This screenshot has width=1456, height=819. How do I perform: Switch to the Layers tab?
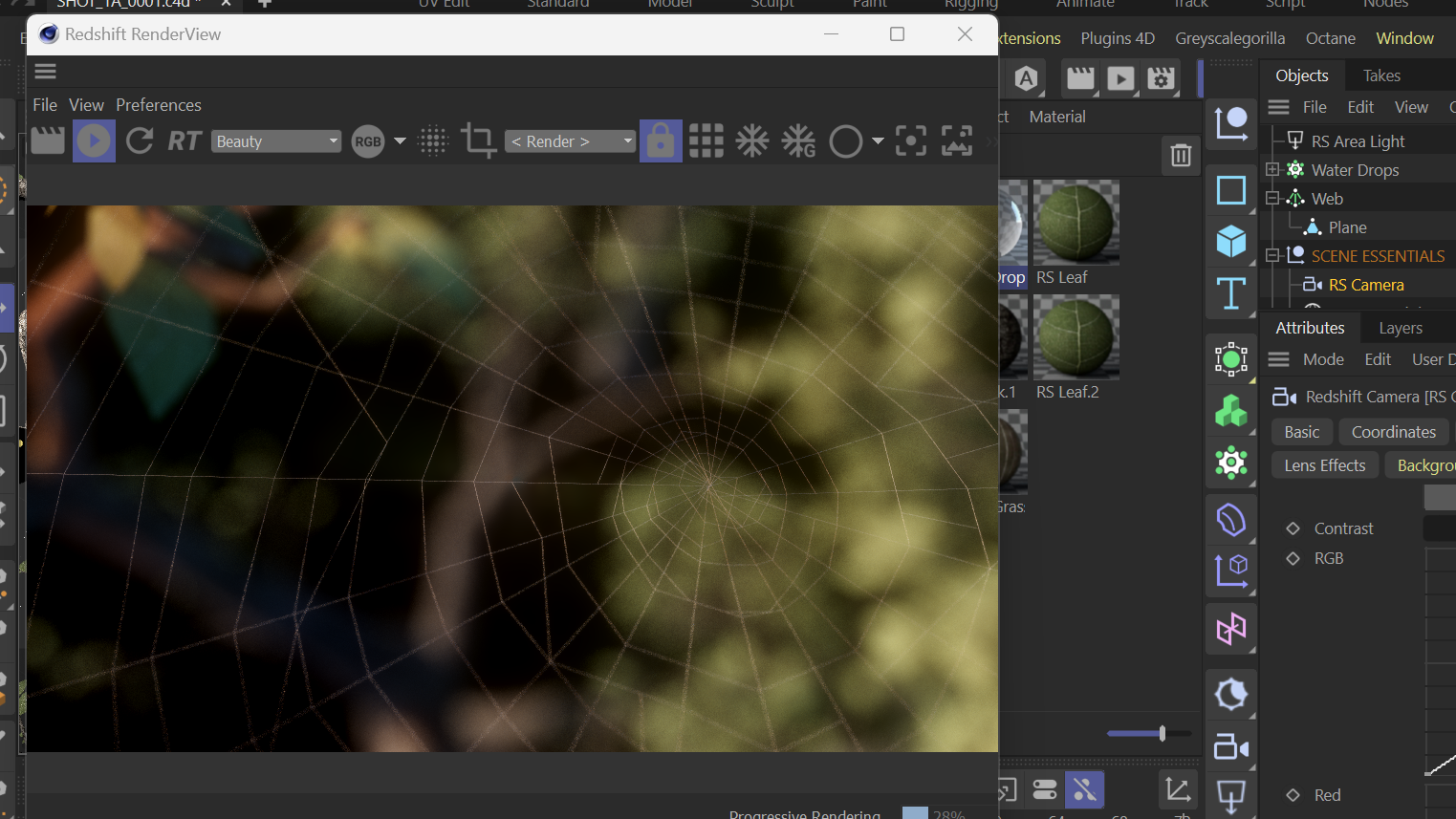1401,328
